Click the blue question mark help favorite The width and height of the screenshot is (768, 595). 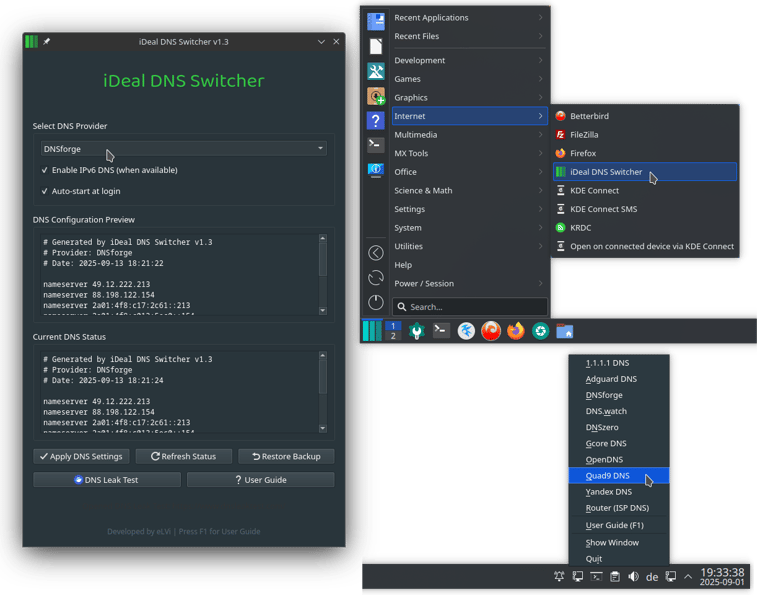pyautogui.click(x=376, y=120)
